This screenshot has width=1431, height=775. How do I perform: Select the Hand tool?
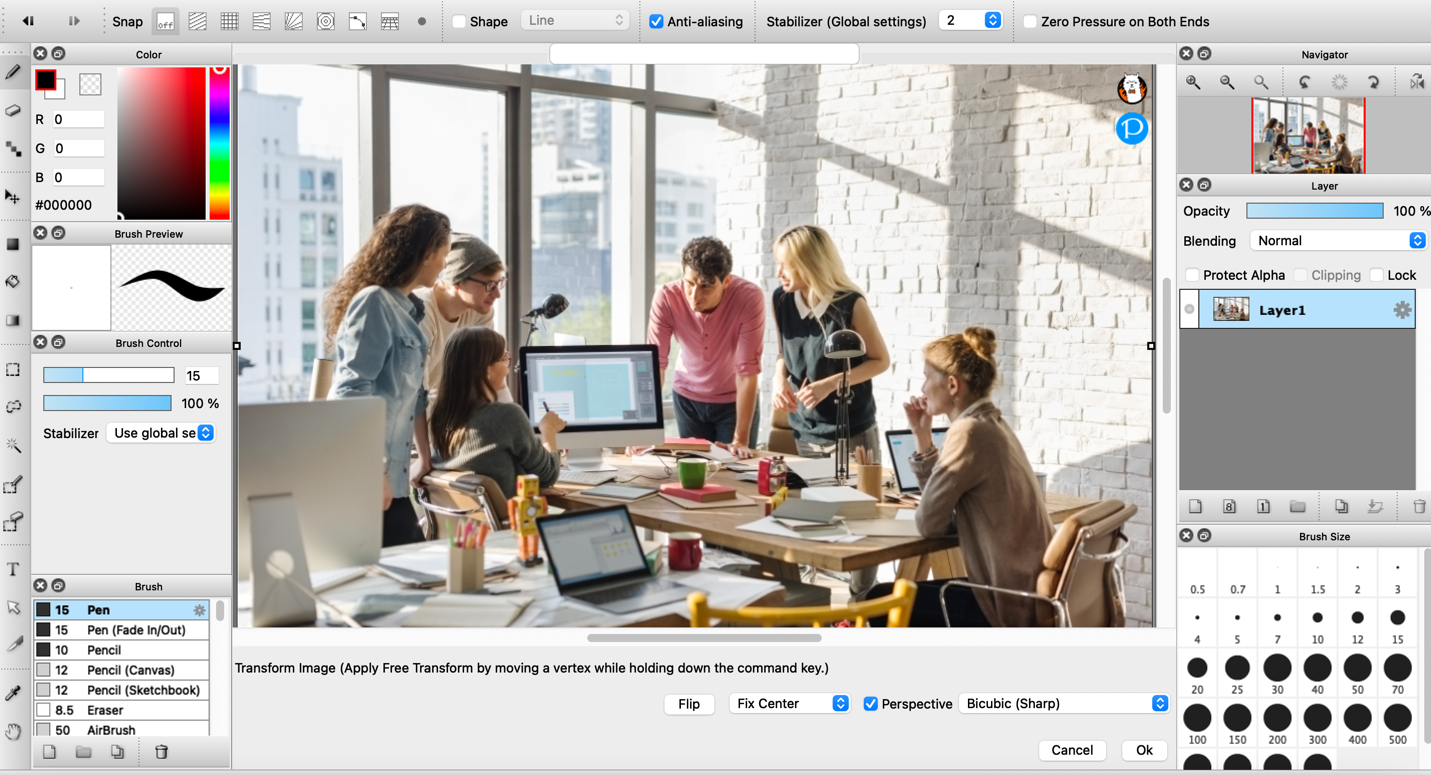13,731
